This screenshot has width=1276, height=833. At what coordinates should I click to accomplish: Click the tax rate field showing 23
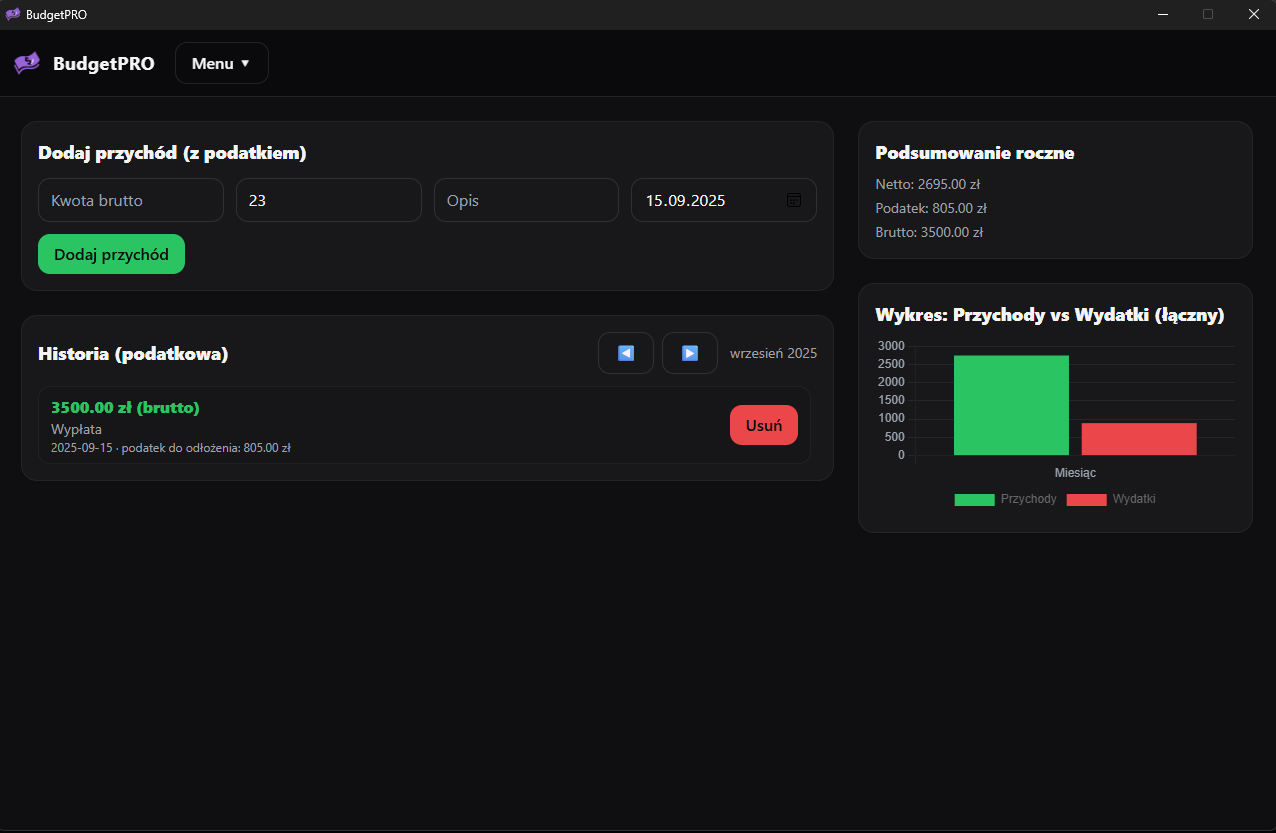pos(328,200)
